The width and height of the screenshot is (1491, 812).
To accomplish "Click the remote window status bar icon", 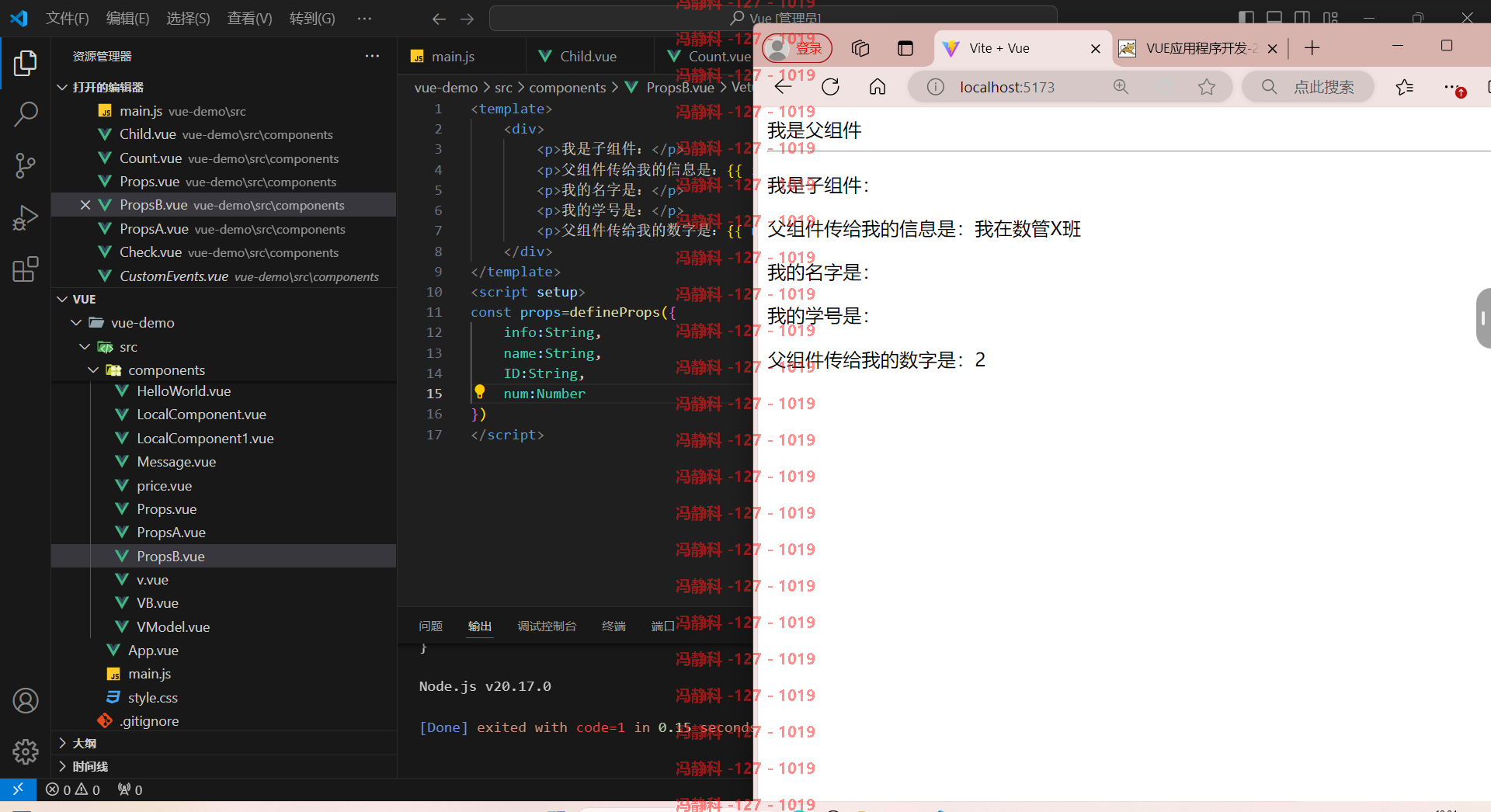I will pyautogui.click(x=18, y=789).
